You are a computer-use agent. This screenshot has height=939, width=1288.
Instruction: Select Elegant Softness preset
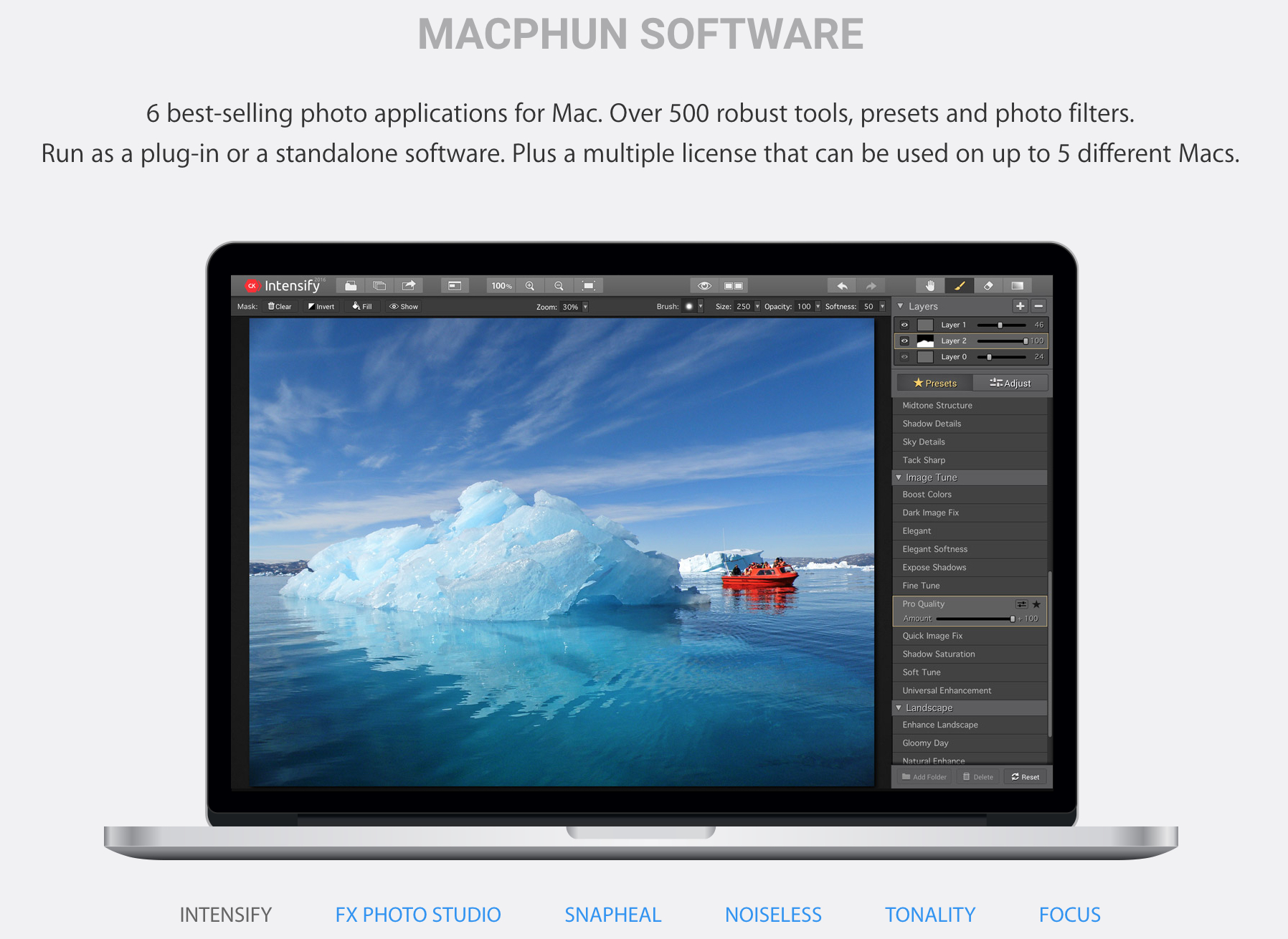[x=970, y=549]
